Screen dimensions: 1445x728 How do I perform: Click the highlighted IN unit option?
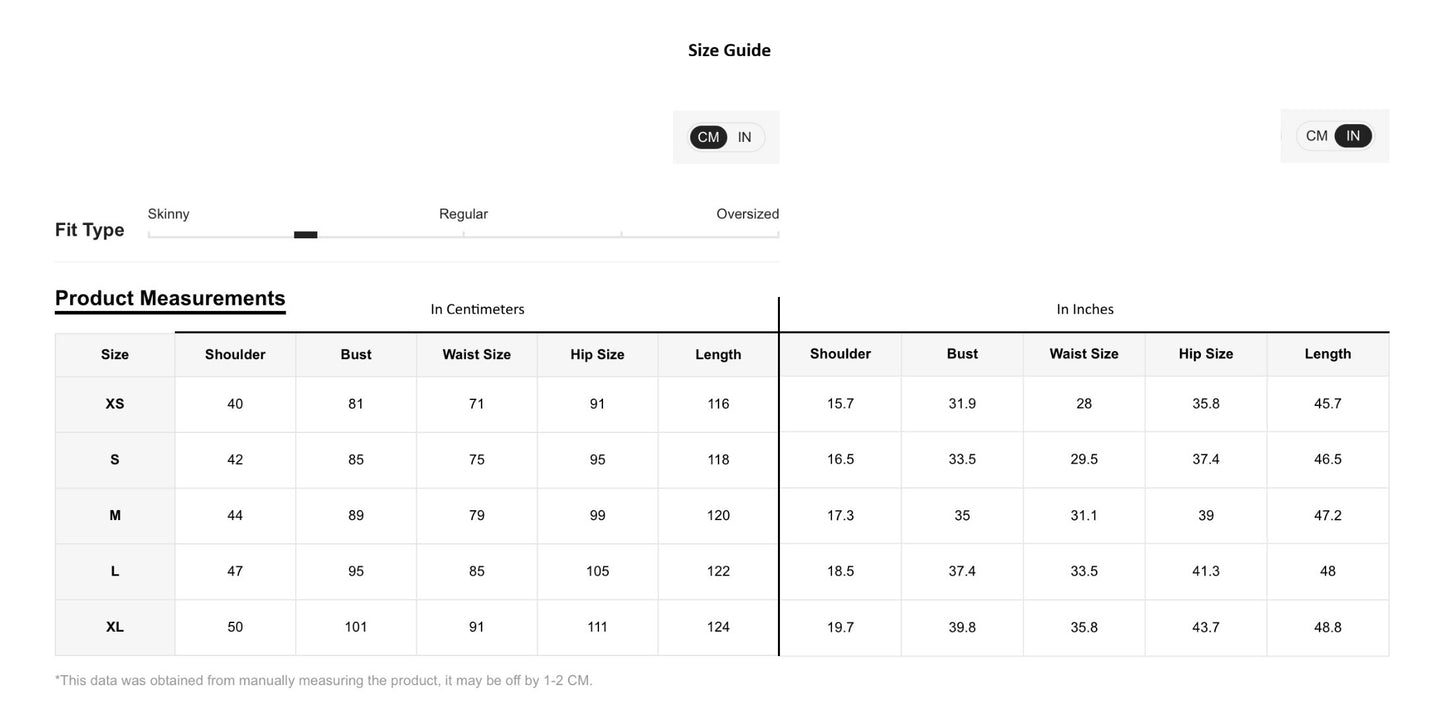pos(1352,136)
